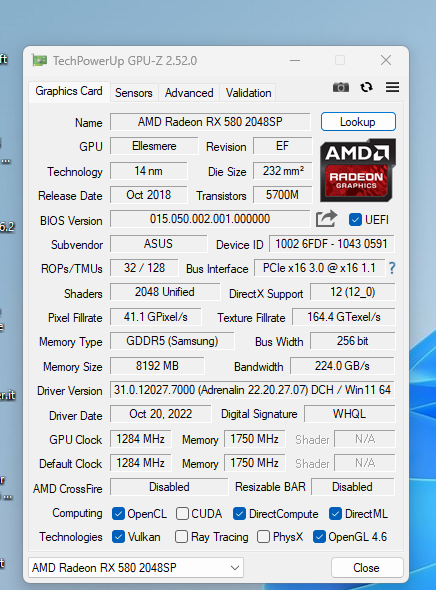Click the Default Clock row Shader N/A field
The image size is (436, 590).
point(365,463)
